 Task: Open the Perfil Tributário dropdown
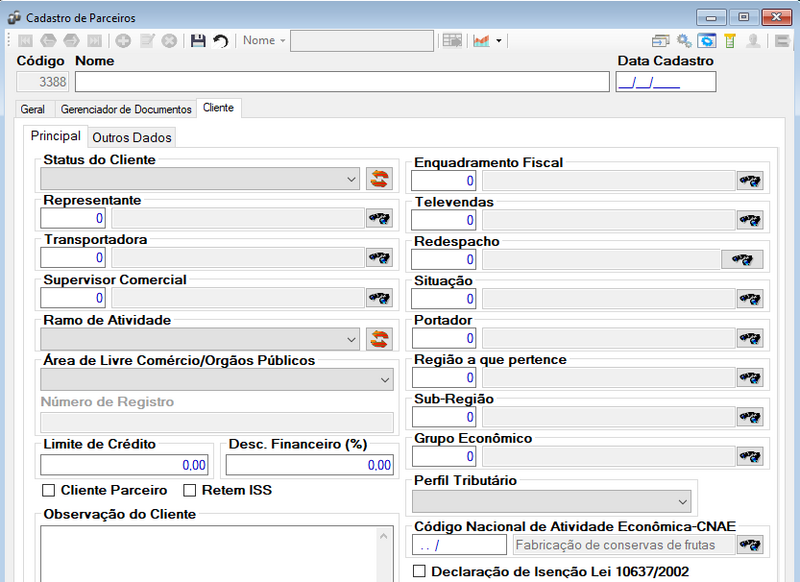pyautogui.click(x=552, y=502)
